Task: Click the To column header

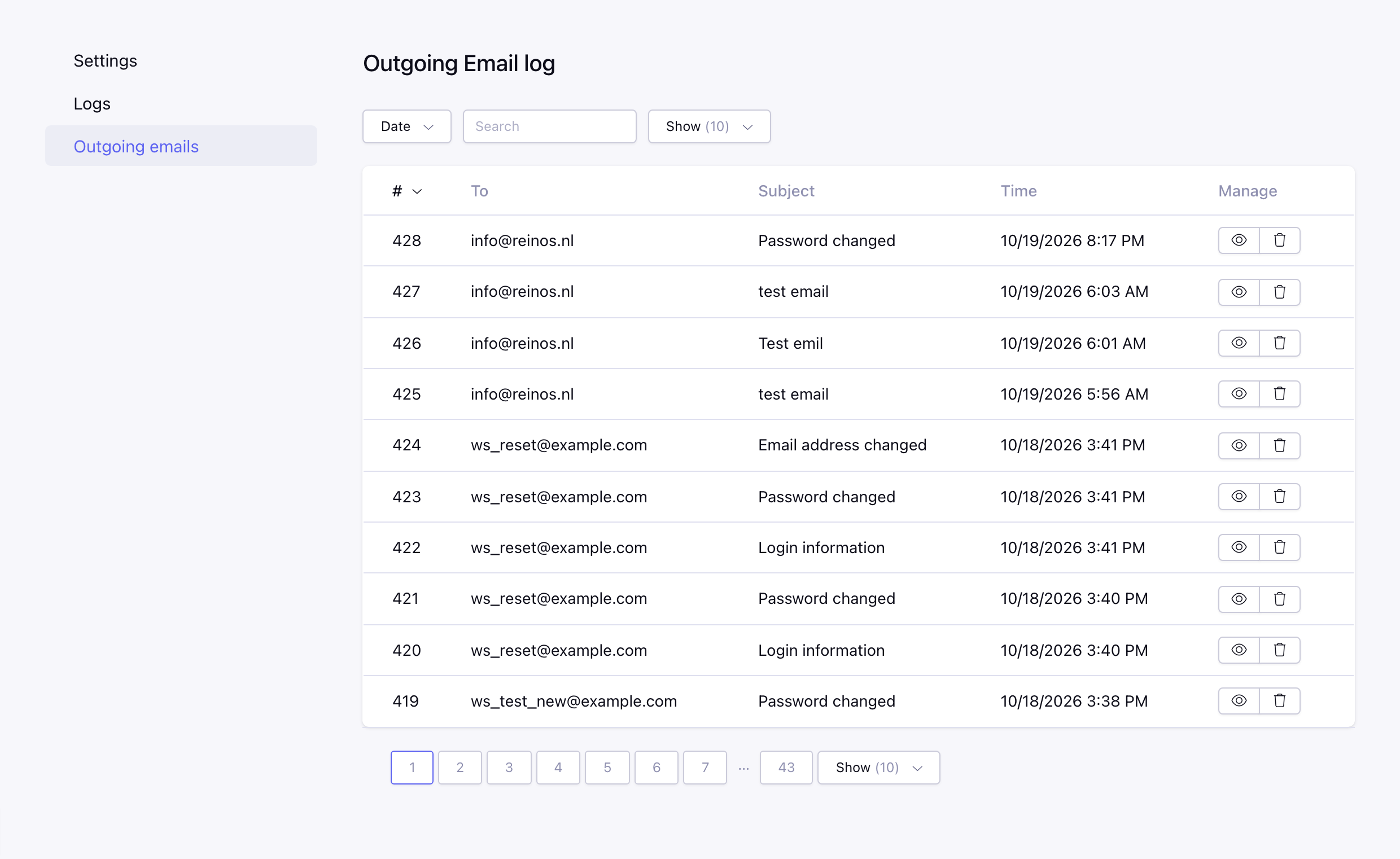Action: (x=479, y=191)
